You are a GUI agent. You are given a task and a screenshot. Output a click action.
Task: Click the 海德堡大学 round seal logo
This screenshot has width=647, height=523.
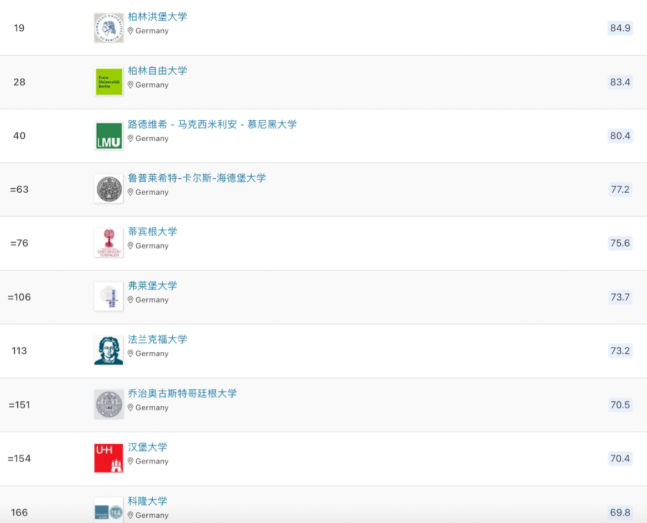pos(109,189)
